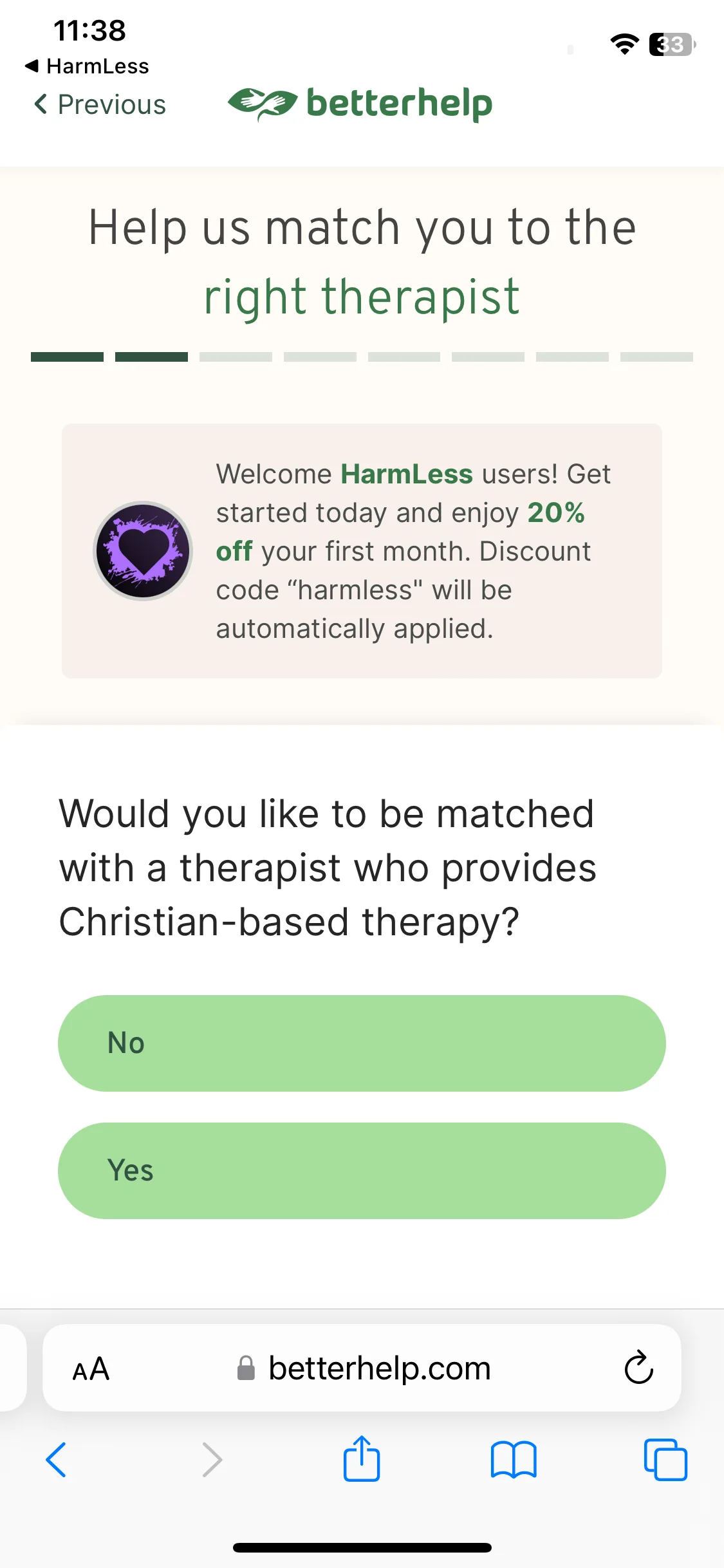Return to the HarmLess app
The image size is (724, 1568).
[87, 66]
